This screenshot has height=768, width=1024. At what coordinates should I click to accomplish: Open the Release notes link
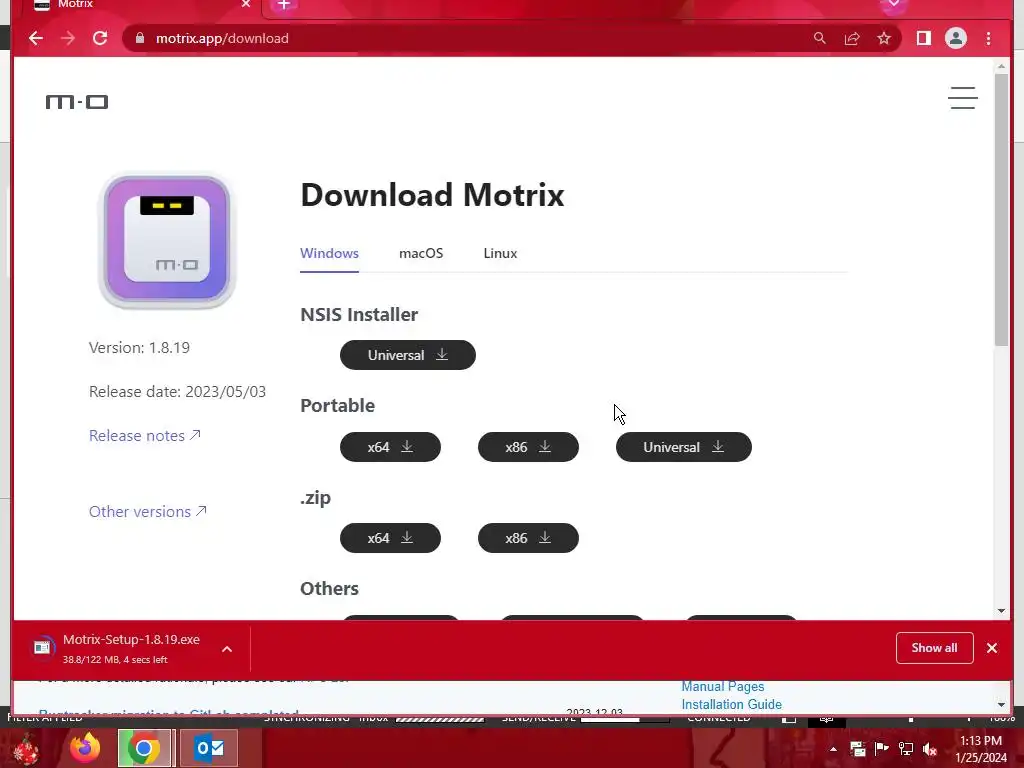tap(144, 436)
